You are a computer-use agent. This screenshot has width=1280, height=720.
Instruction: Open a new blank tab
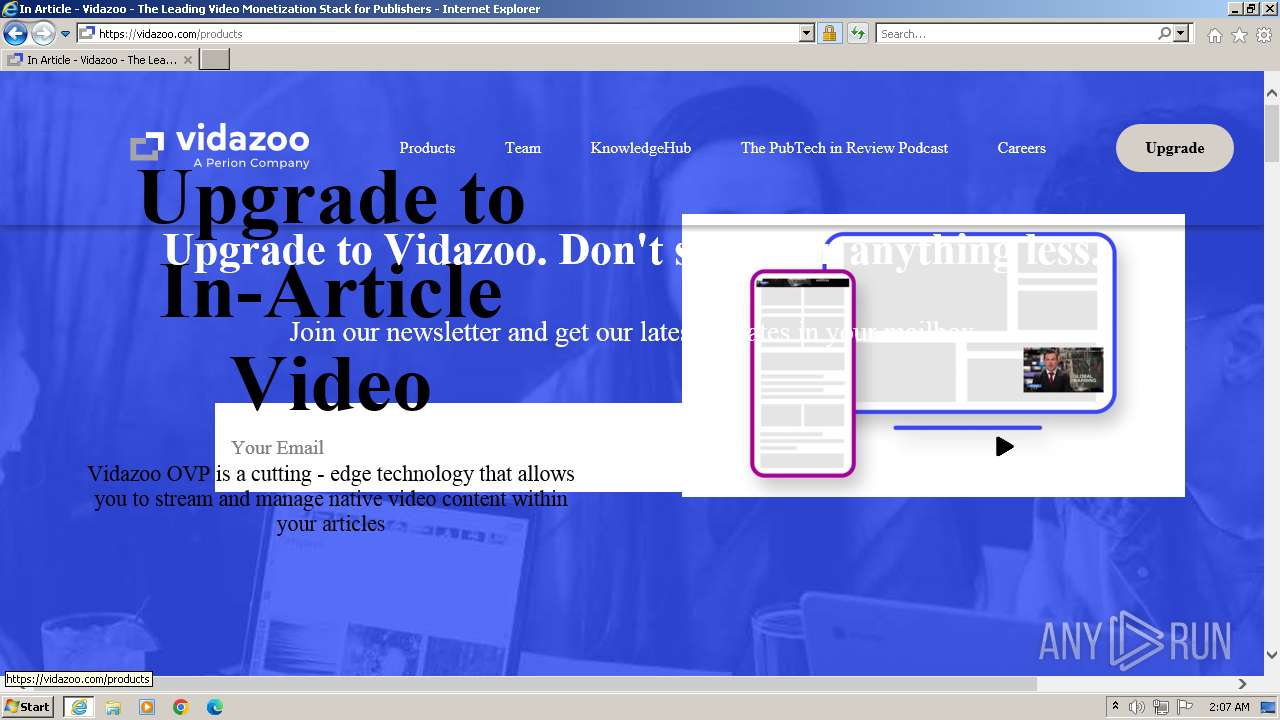[215, 60]
